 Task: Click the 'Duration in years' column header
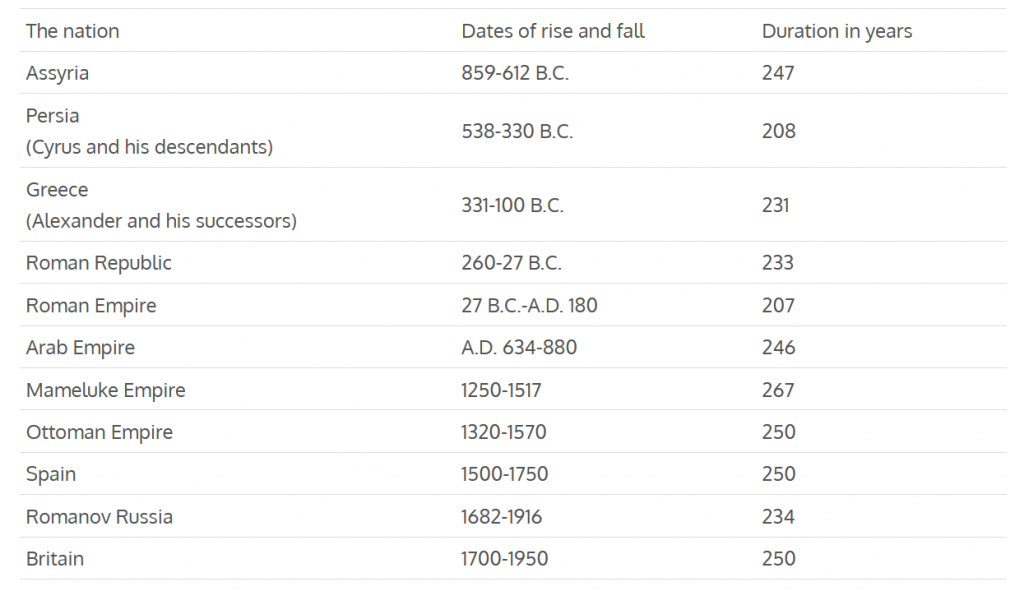837,31
